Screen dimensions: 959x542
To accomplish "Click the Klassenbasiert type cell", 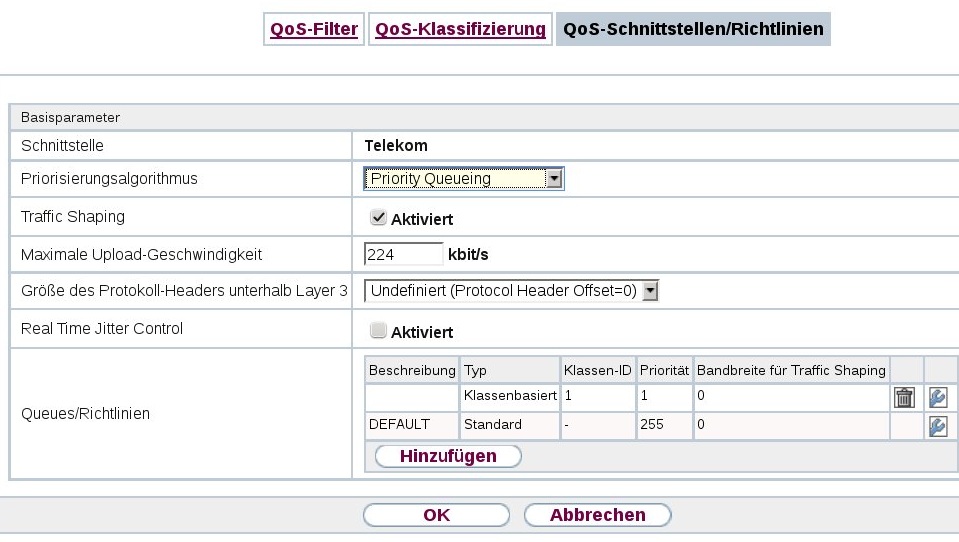I will coord(510,397).
